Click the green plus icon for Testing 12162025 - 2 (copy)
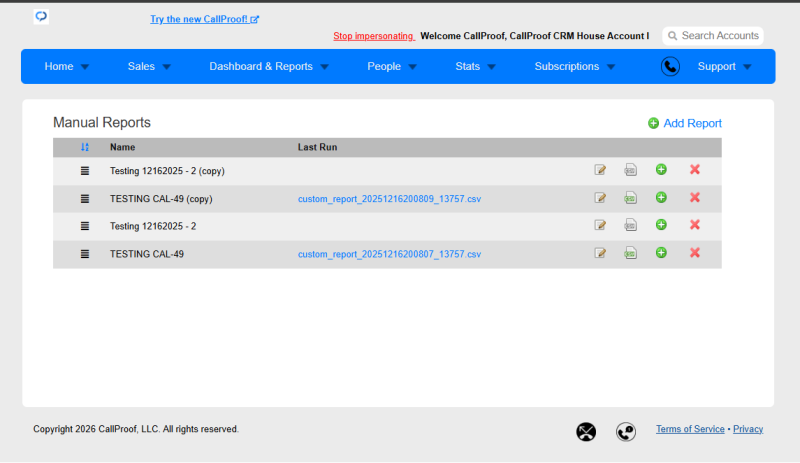This screenshot has height=463, width=800. pyautogui.click(x=661, y=169)
